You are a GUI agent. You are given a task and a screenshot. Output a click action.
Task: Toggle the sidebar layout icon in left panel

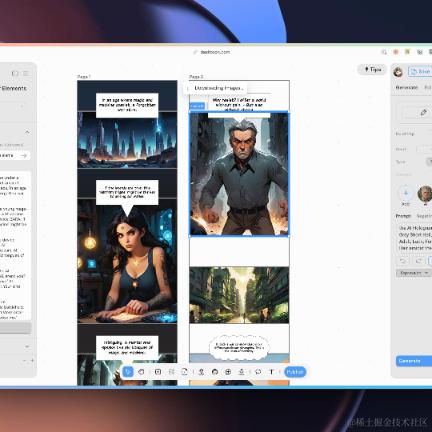point(15,73)
